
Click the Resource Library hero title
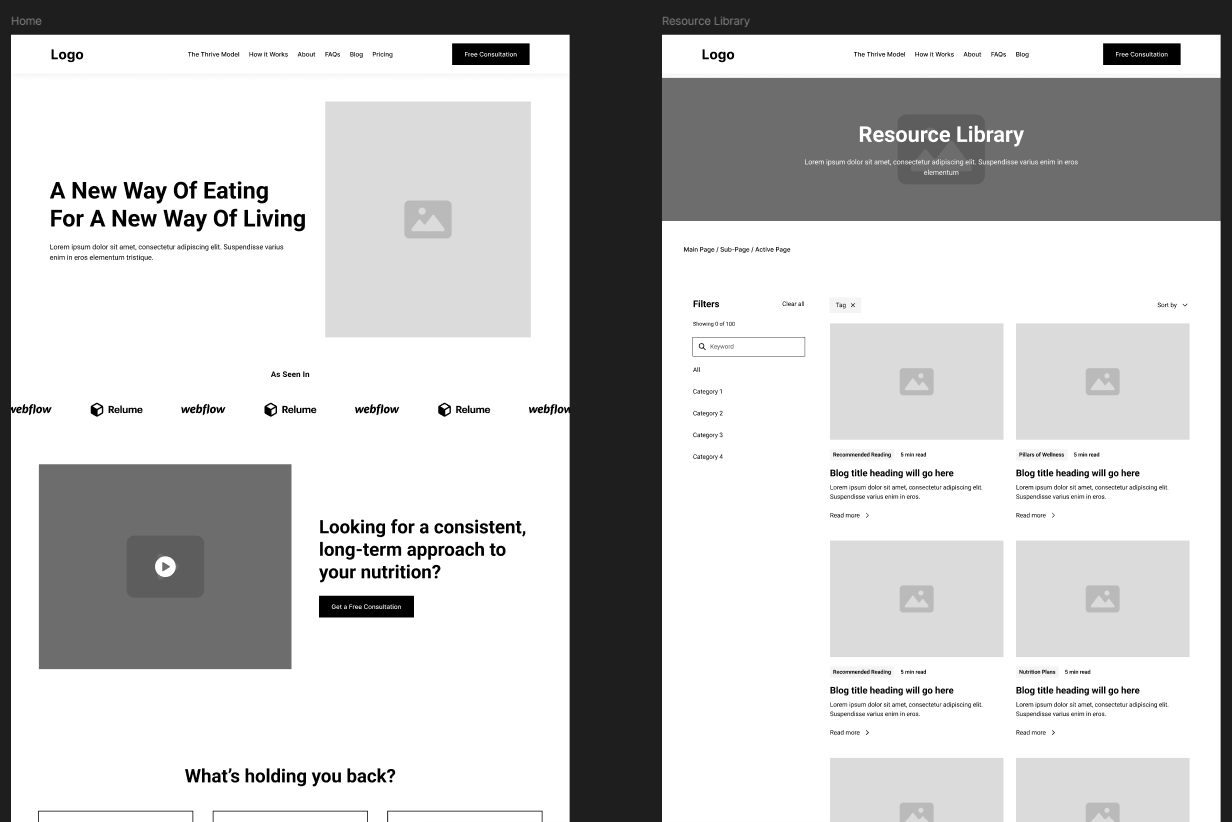point(941,134)
